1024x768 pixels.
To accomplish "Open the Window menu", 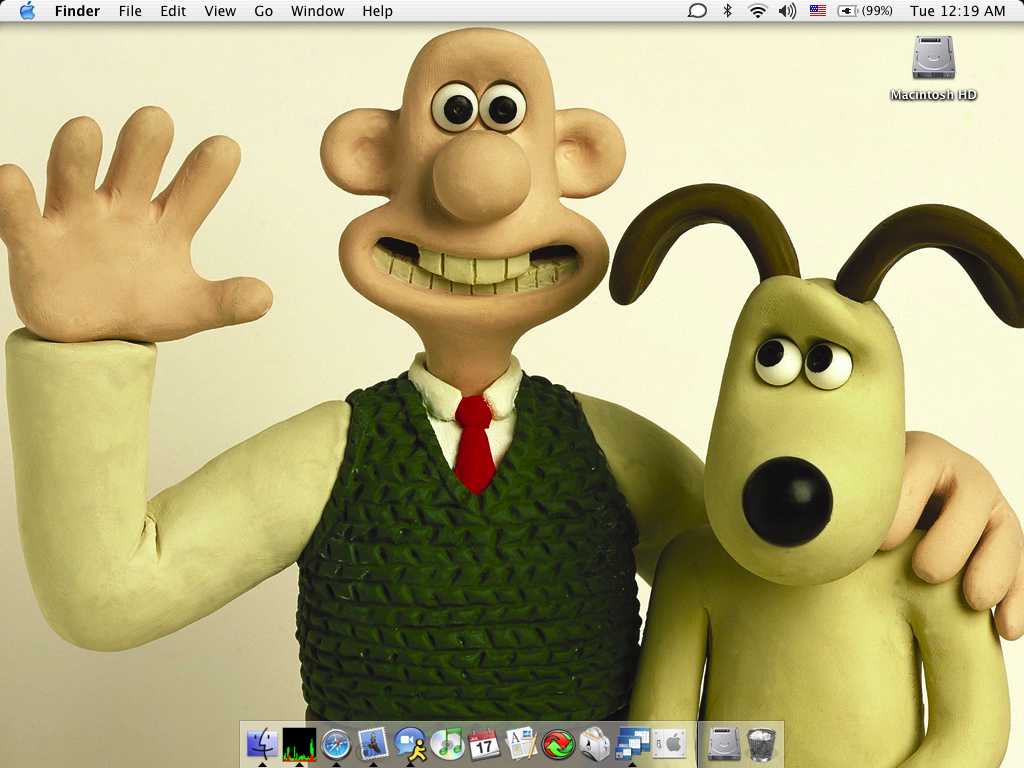I will click(317, 11).
